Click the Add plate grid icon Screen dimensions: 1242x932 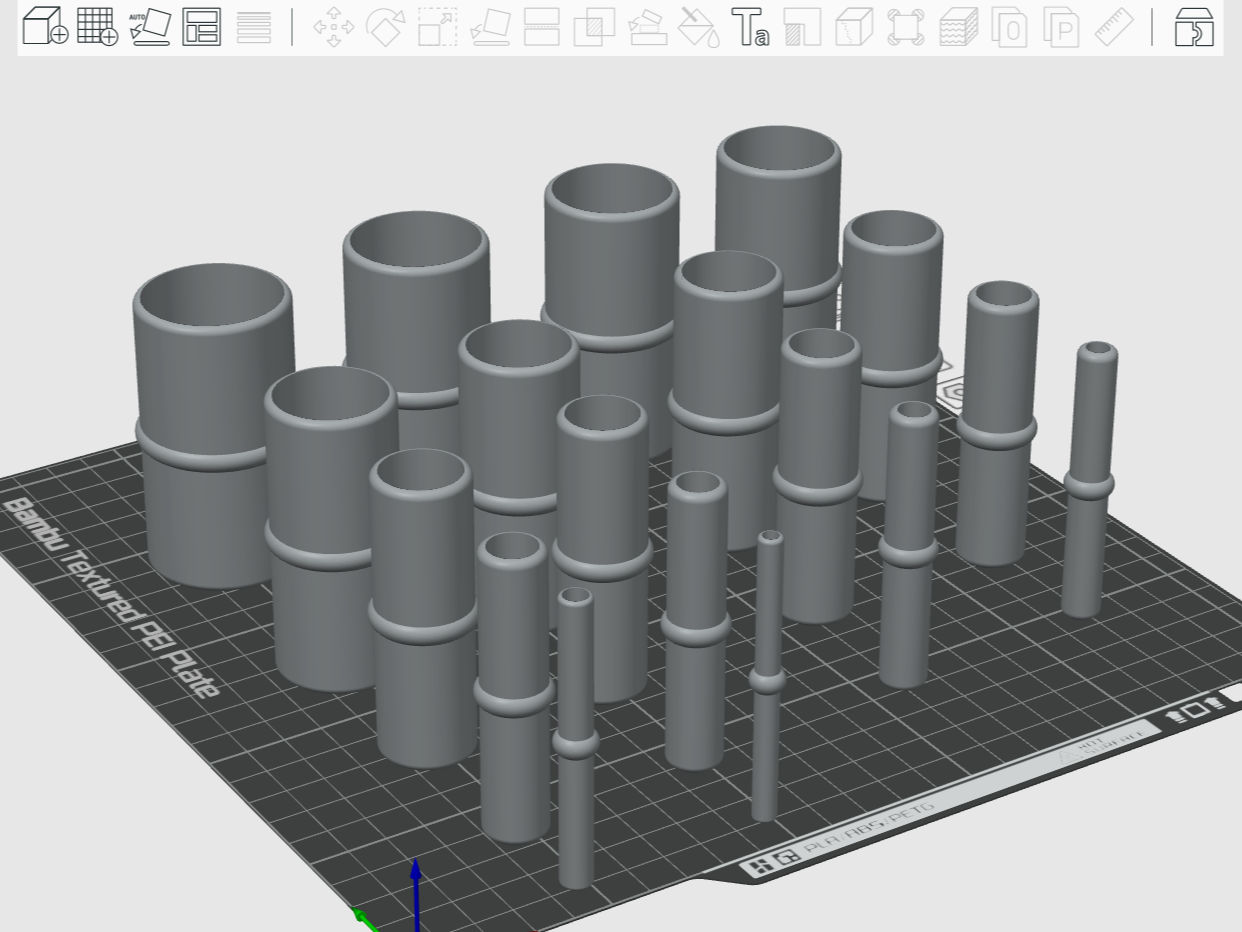[x=98, y=27]
